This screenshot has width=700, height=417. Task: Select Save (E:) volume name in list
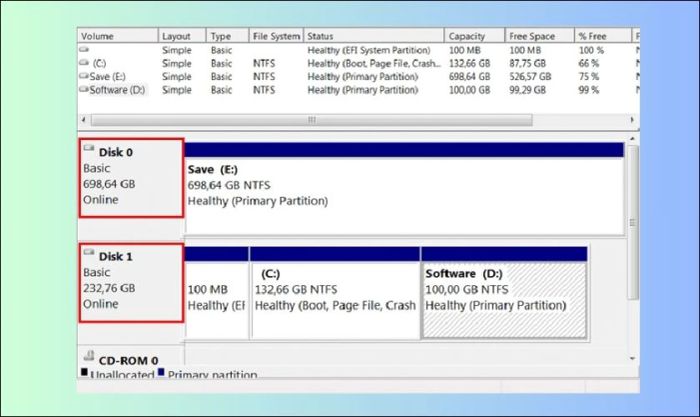108,77
